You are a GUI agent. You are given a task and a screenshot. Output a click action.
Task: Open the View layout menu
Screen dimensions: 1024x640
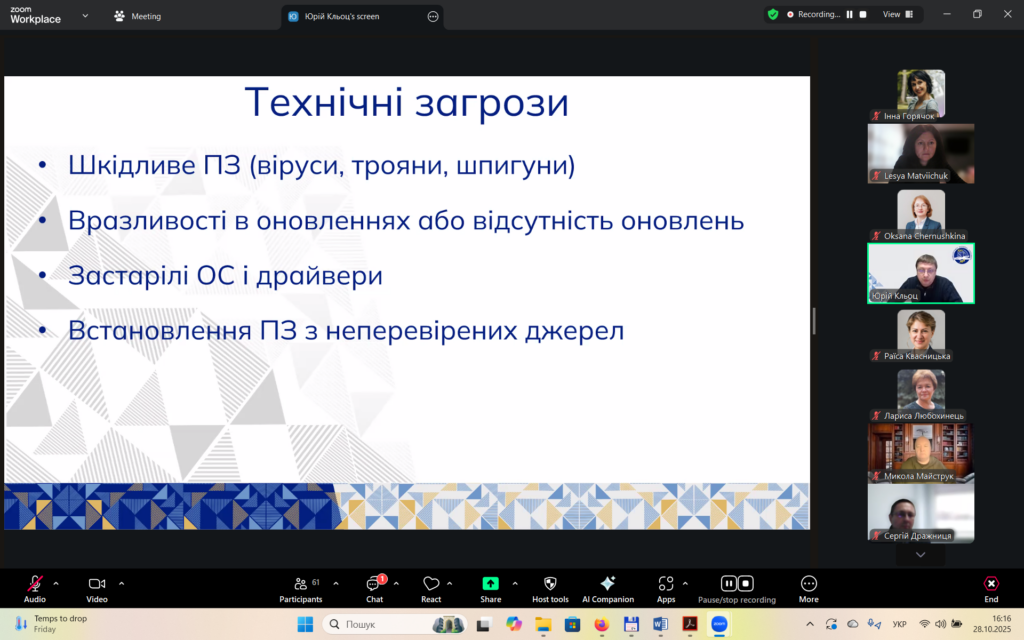coord(896,15)
